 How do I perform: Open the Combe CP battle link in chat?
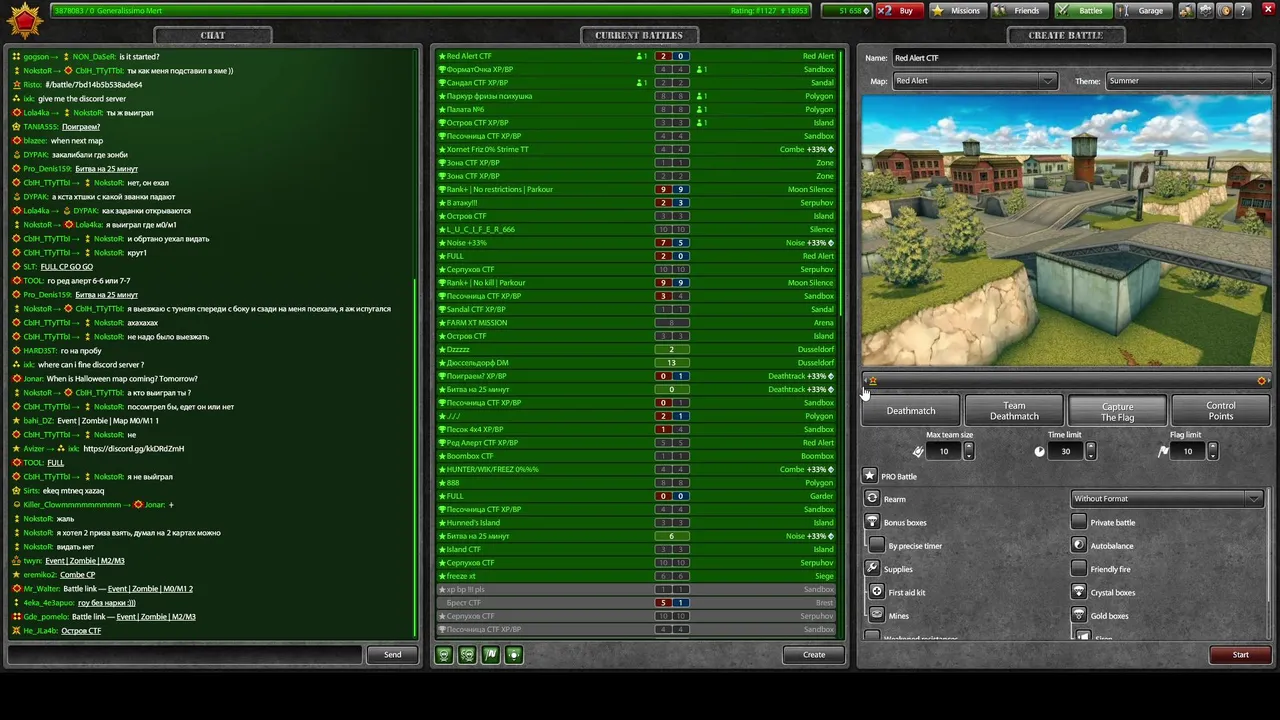[77, 575]
